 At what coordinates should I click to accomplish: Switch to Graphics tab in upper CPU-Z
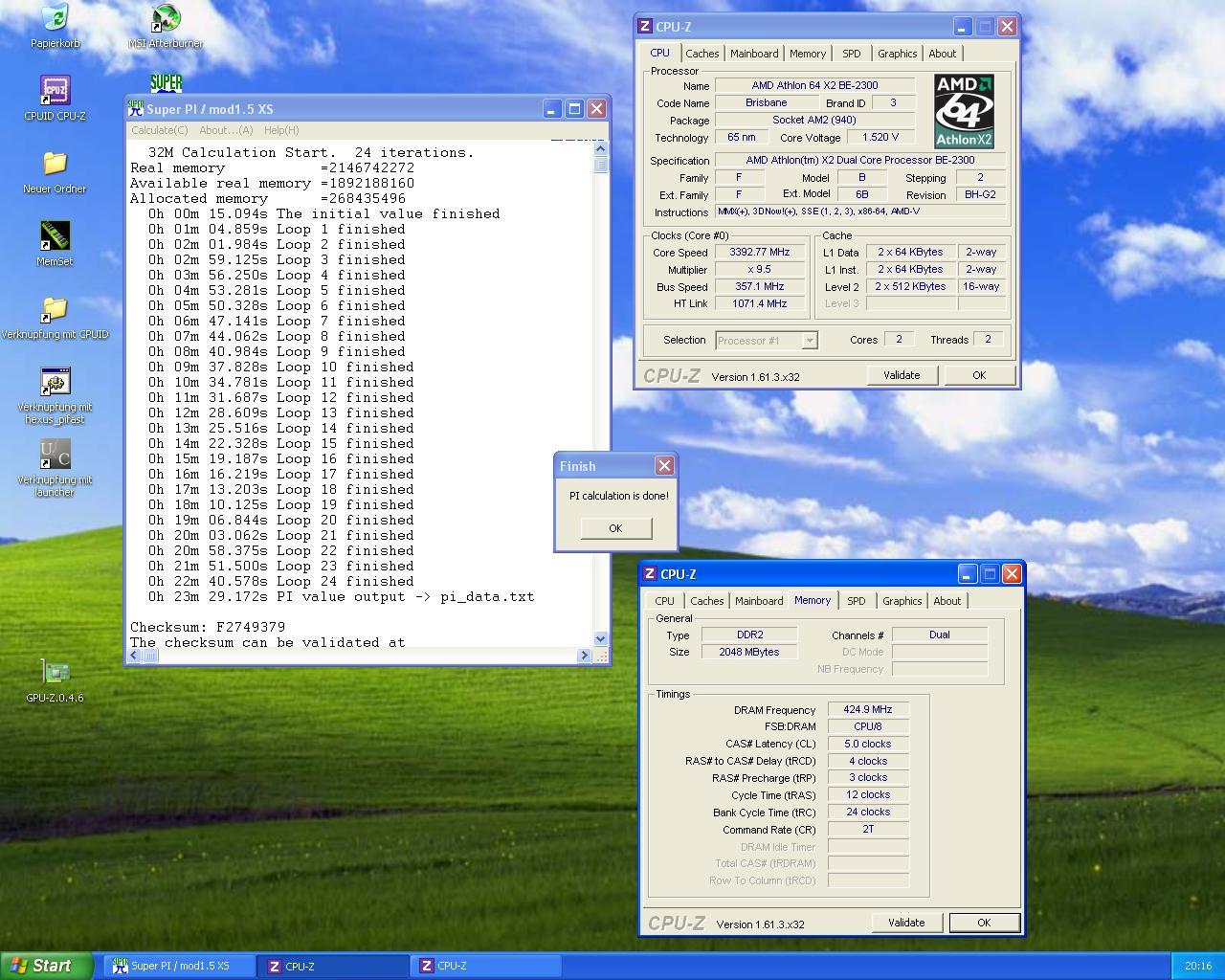pyautogui.click(x=898, y=54)
